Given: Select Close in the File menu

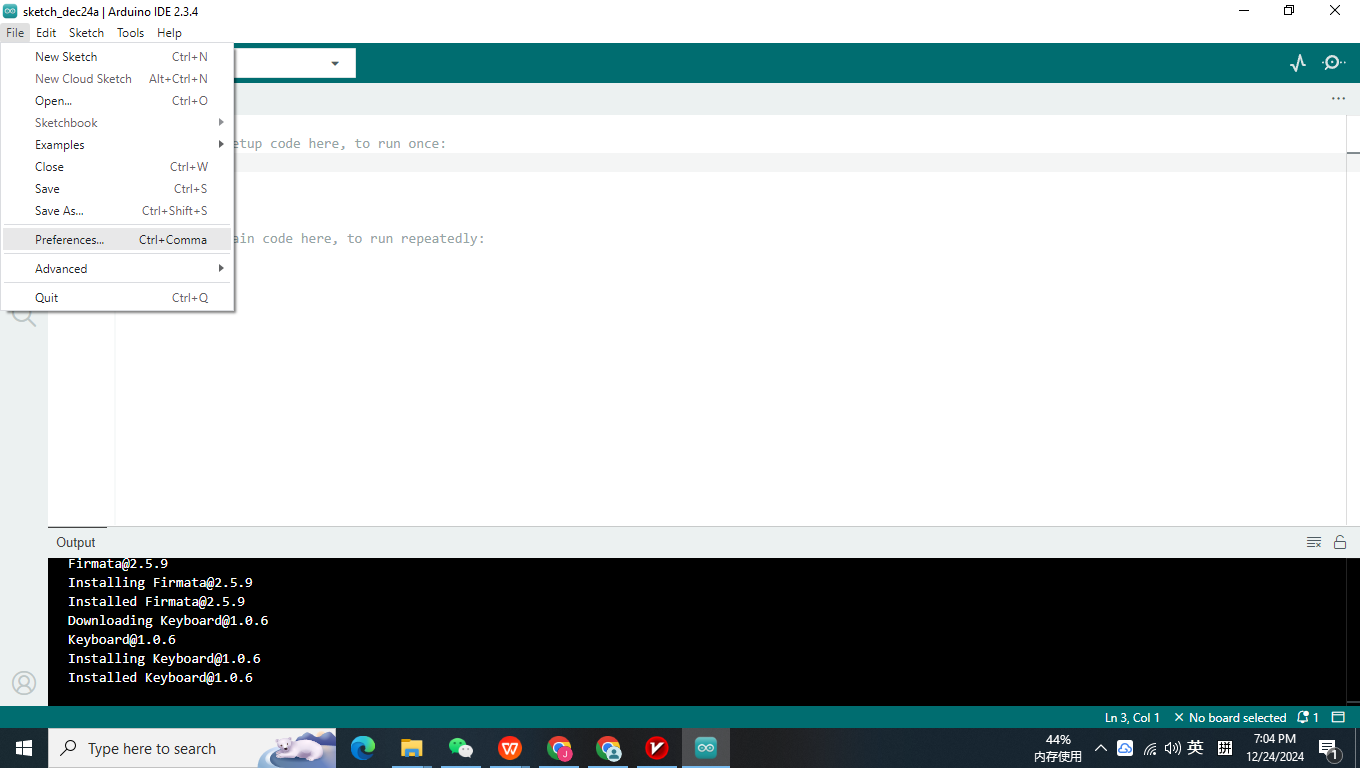Looking at the screenshot, I should 118,167.
